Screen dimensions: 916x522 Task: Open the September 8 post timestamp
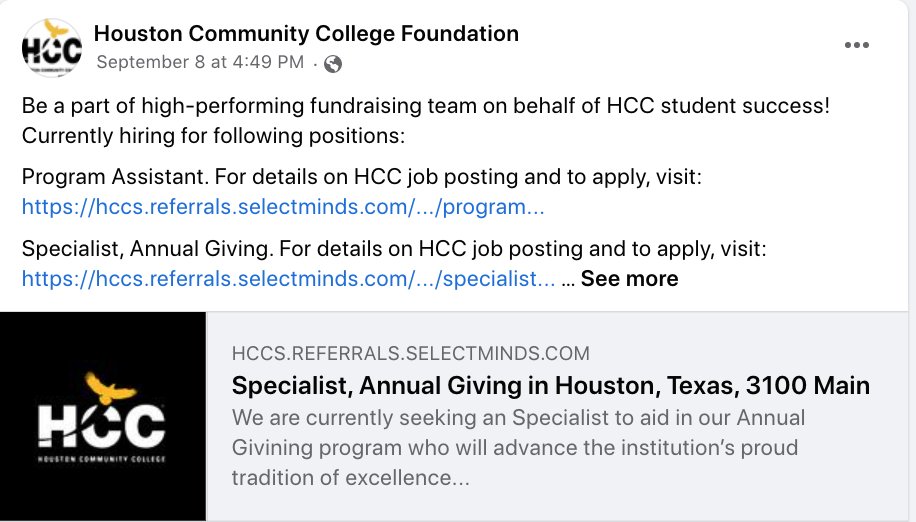[x=200, y=62]
